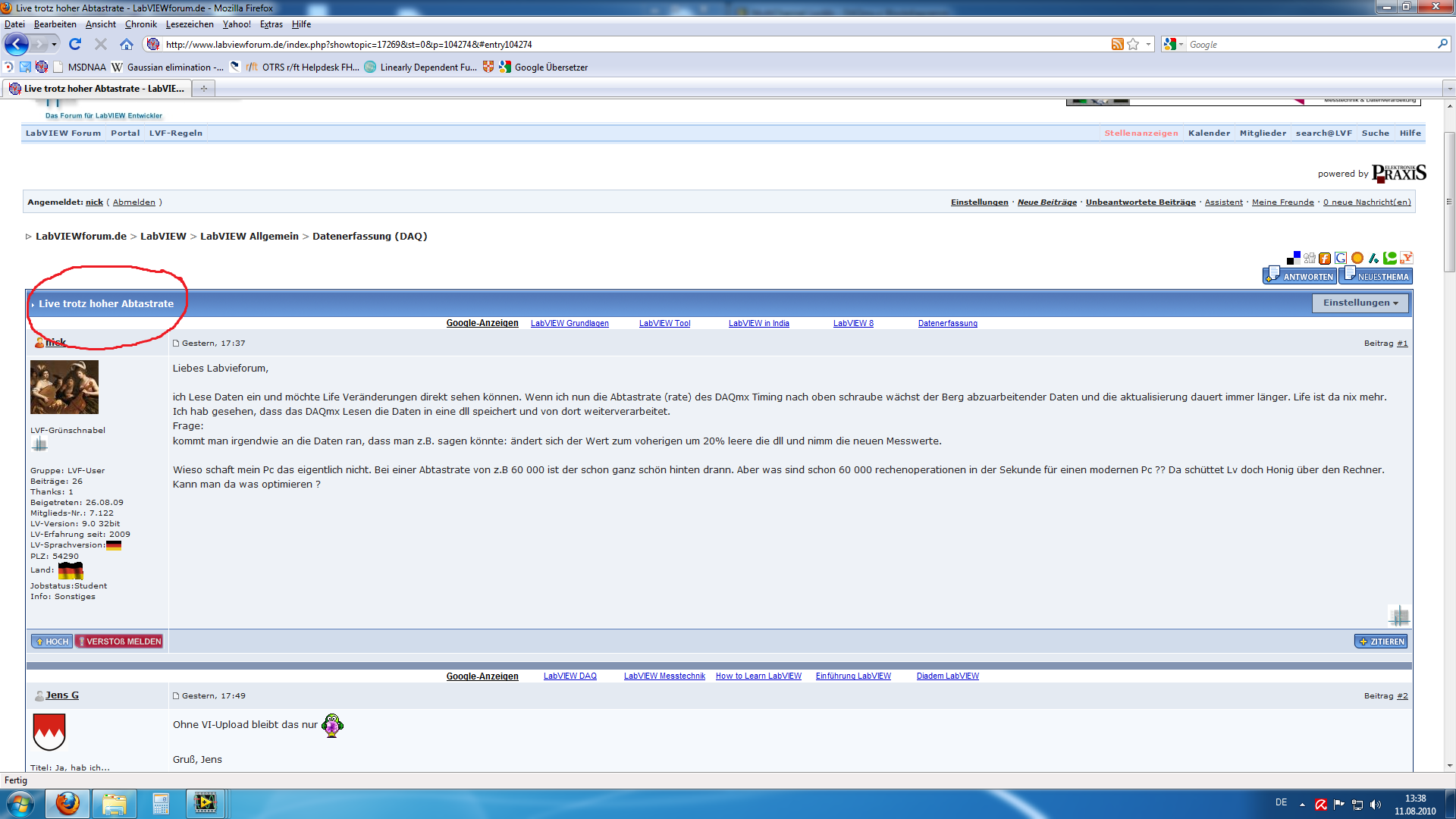The height and width of the screenshot is (819, 1456).
Task: Click the Delicious share icon
Action: [1294, 258]
